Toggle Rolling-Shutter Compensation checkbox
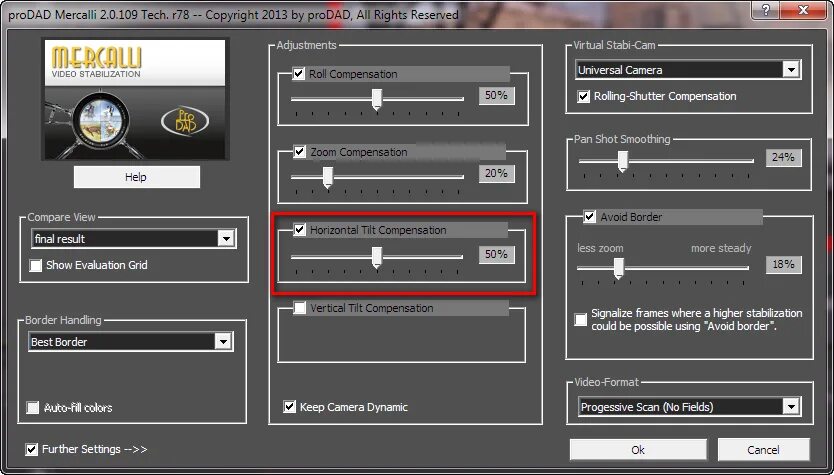 tap(583, 96)
